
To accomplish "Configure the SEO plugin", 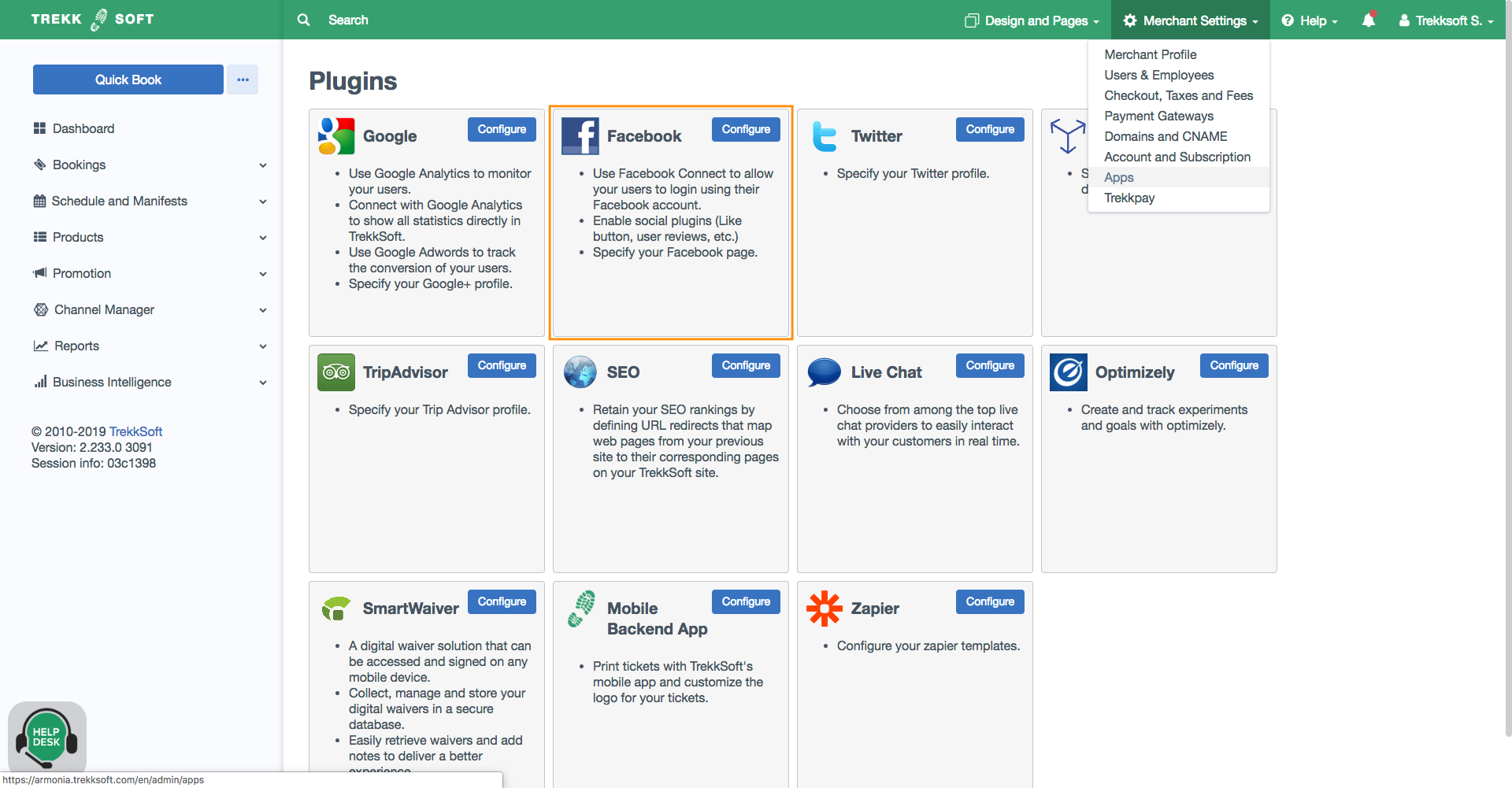I will tap(746, 365).
